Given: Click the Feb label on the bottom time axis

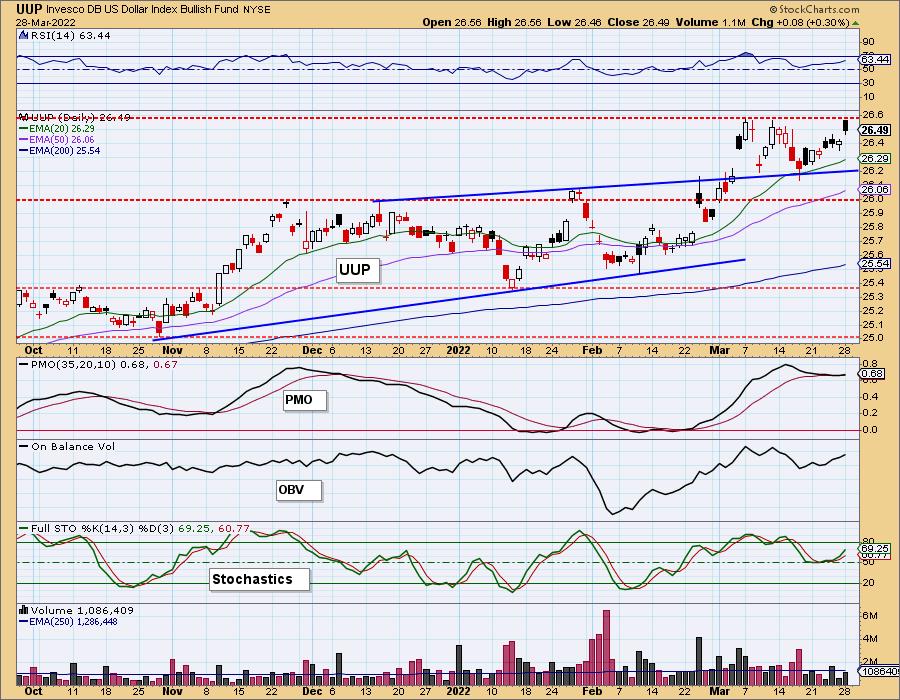Looking at the screenshot, I should click(x=592, y=691).
